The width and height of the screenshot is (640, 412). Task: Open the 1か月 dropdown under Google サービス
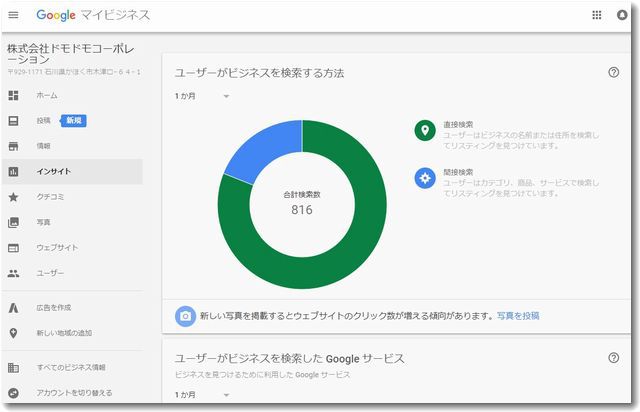202,395
